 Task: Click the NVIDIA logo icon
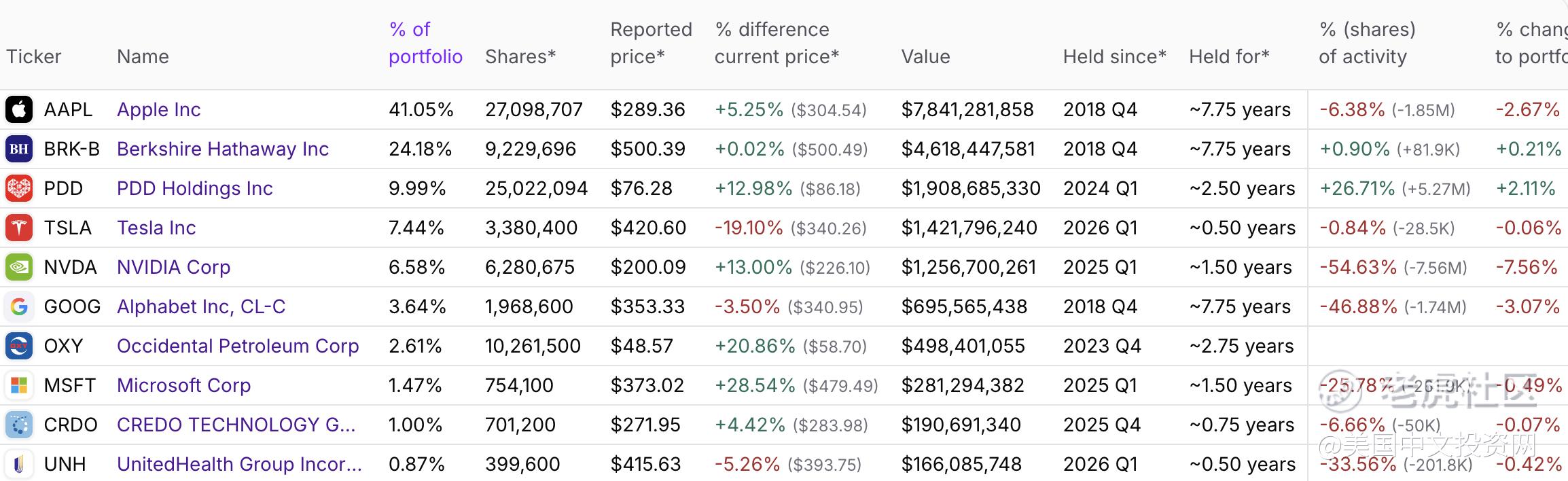pyautogui.click(x=19, y=267)
